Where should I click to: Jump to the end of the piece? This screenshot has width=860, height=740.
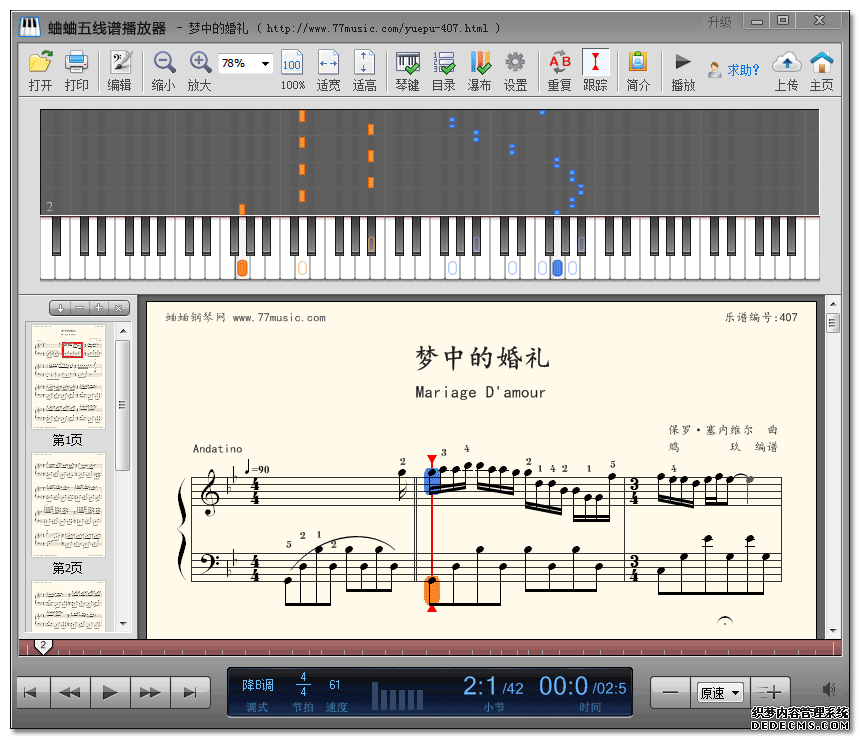pos(190,692)
